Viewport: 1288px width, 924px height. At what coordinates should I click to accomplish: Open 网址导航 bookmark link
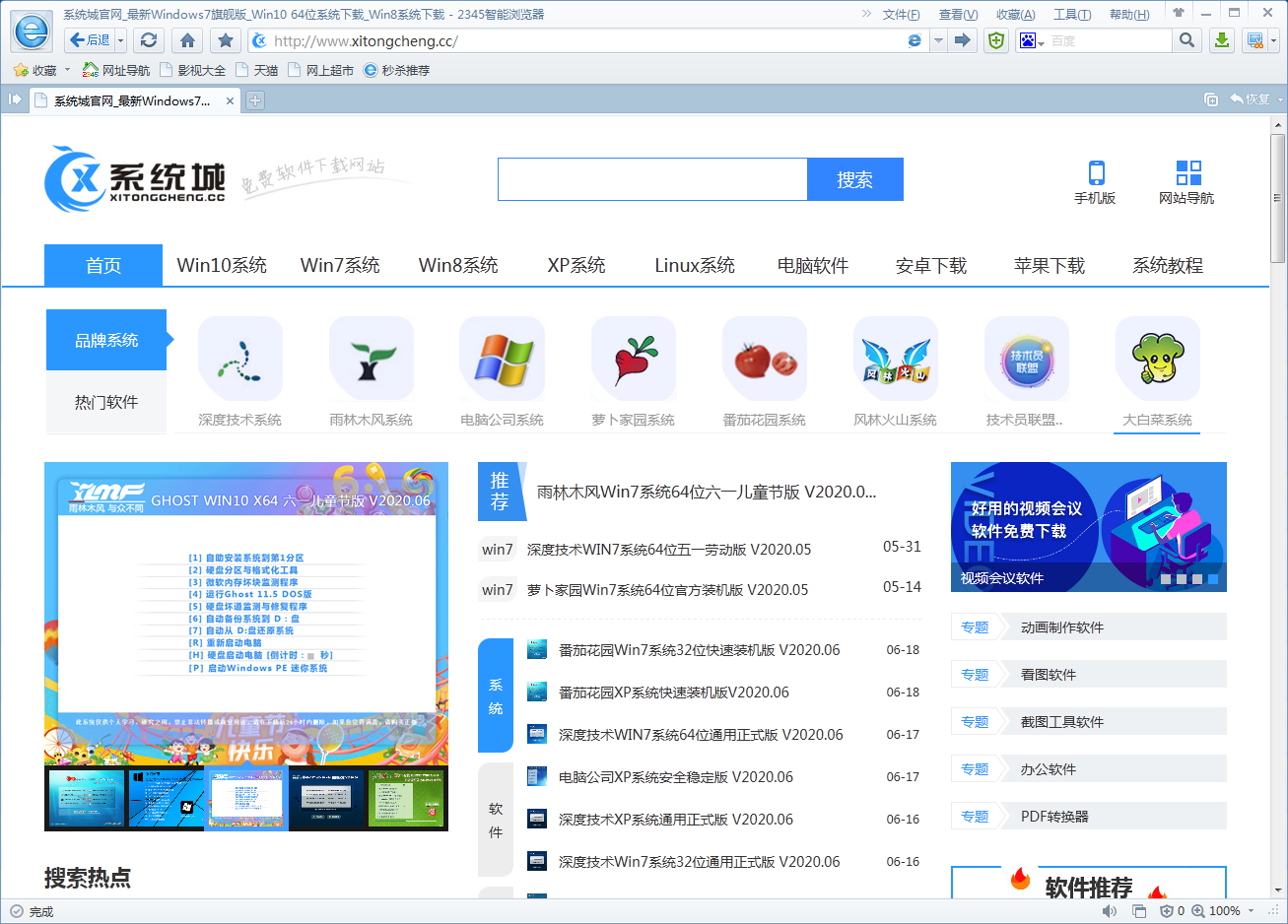point(116,70)
